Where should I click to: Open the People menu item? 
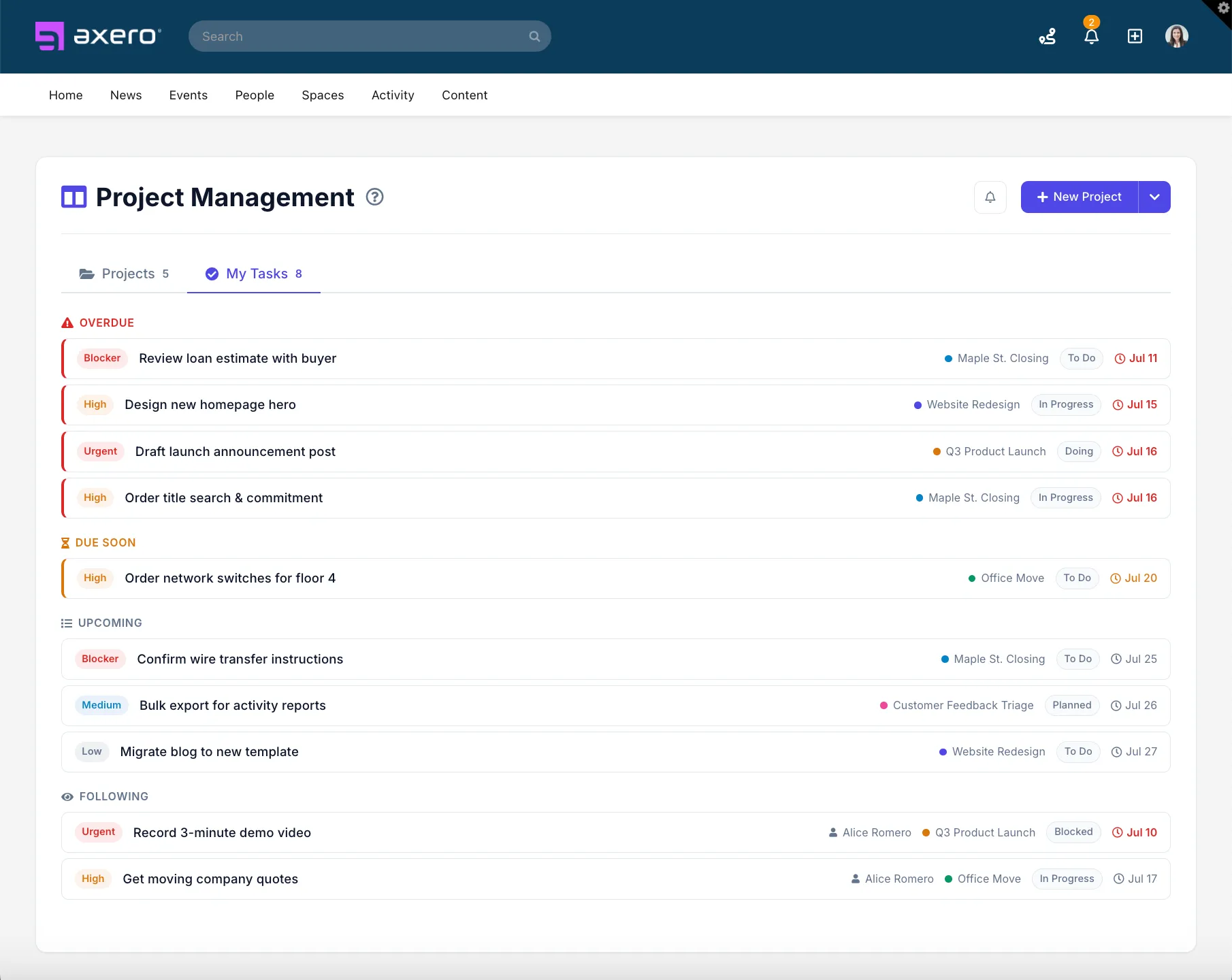255,95
